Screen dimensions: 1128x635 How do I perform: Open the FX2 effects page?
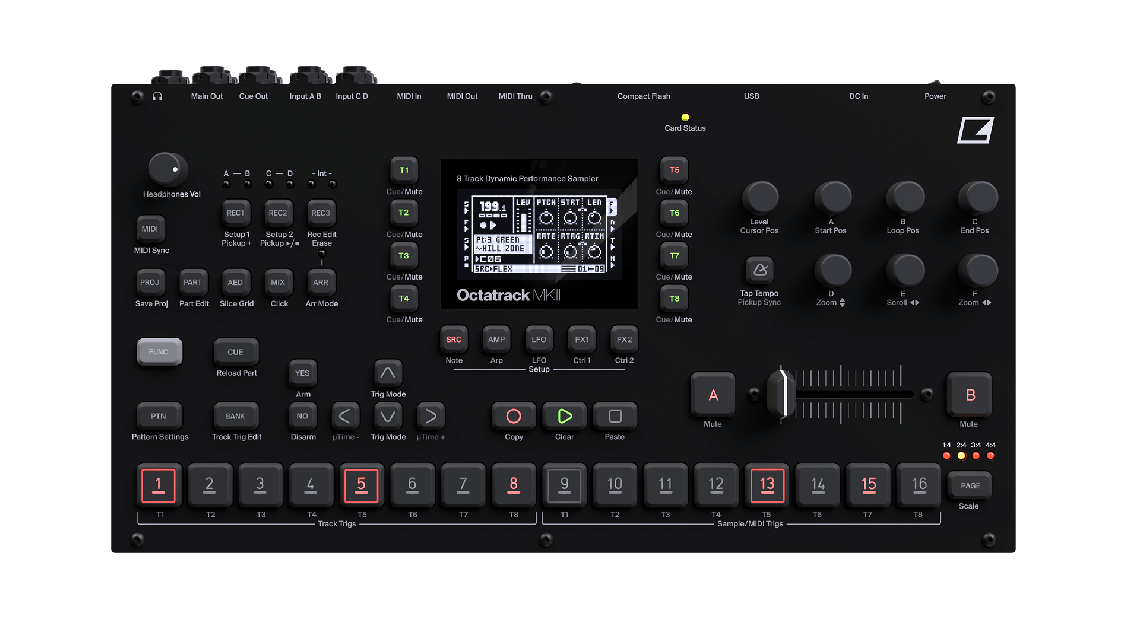coord(624,339)
